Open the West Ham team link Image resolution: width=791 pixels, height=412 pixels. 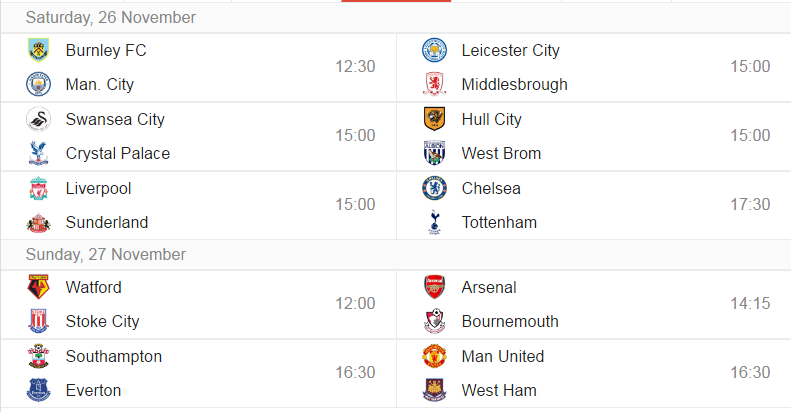pos(499,390)
